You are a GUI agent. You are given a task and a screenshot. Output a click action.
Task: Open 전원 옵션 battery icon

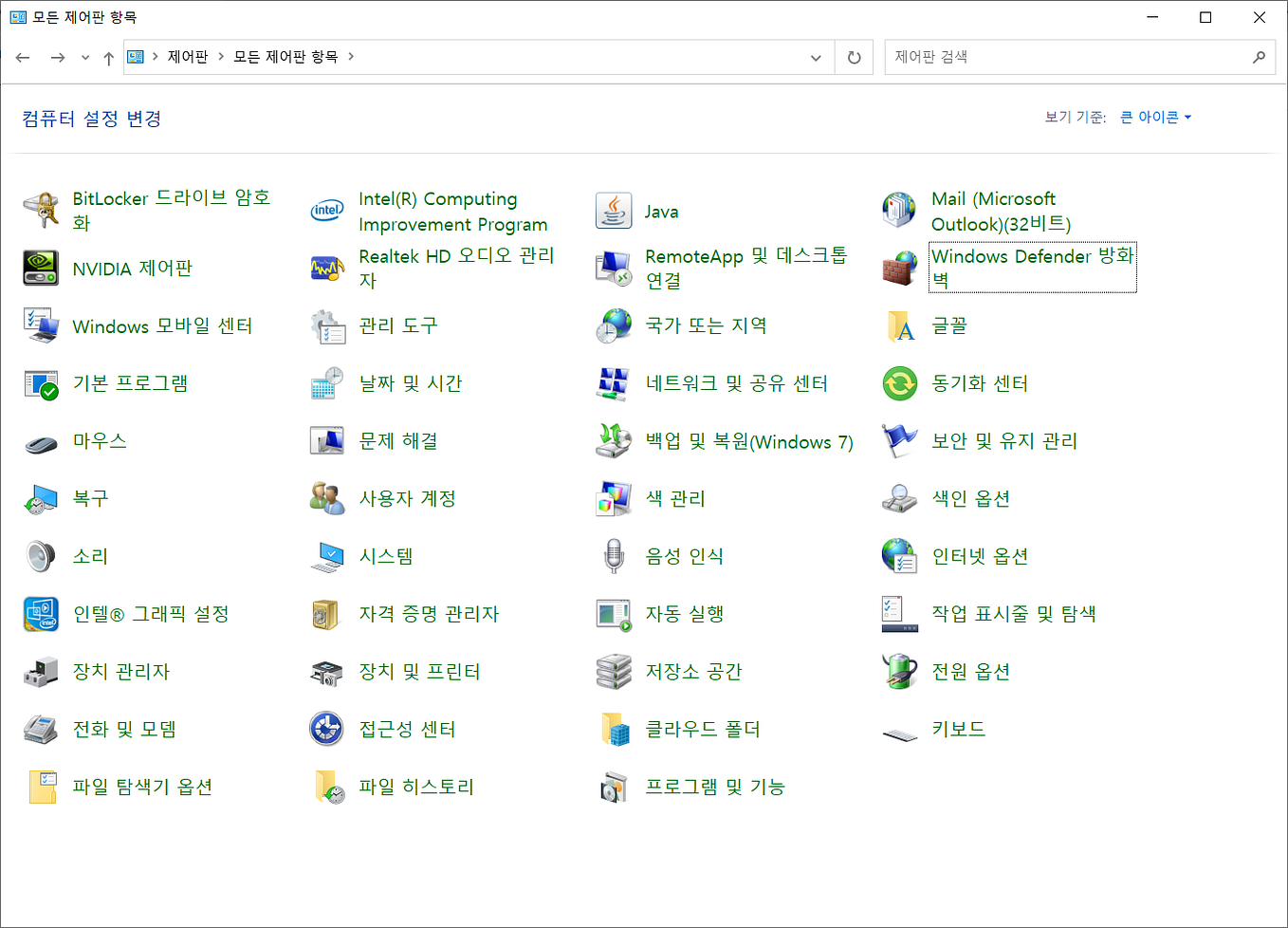[899, 672]
